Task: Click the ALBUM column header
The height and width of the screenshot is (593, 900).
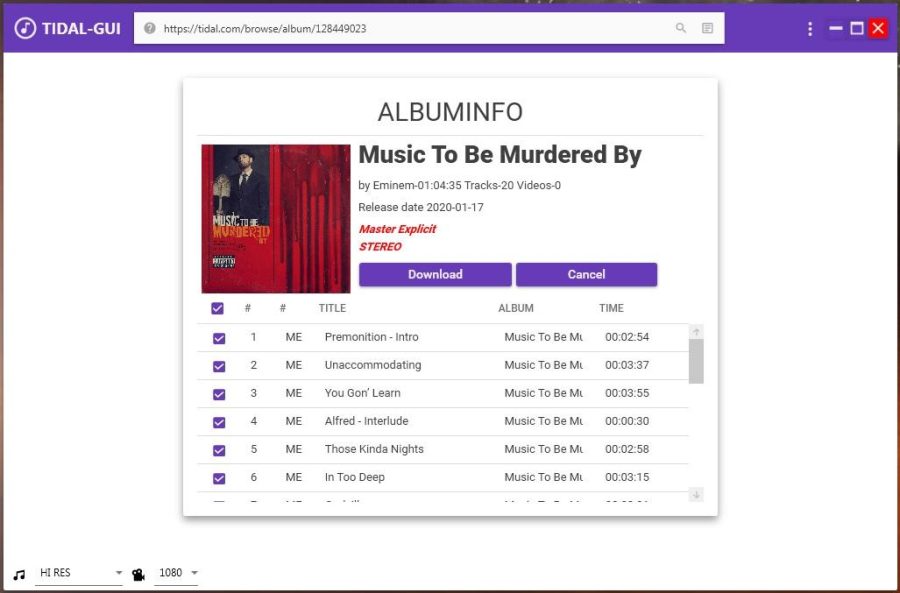Action: (x=516, y=308)
